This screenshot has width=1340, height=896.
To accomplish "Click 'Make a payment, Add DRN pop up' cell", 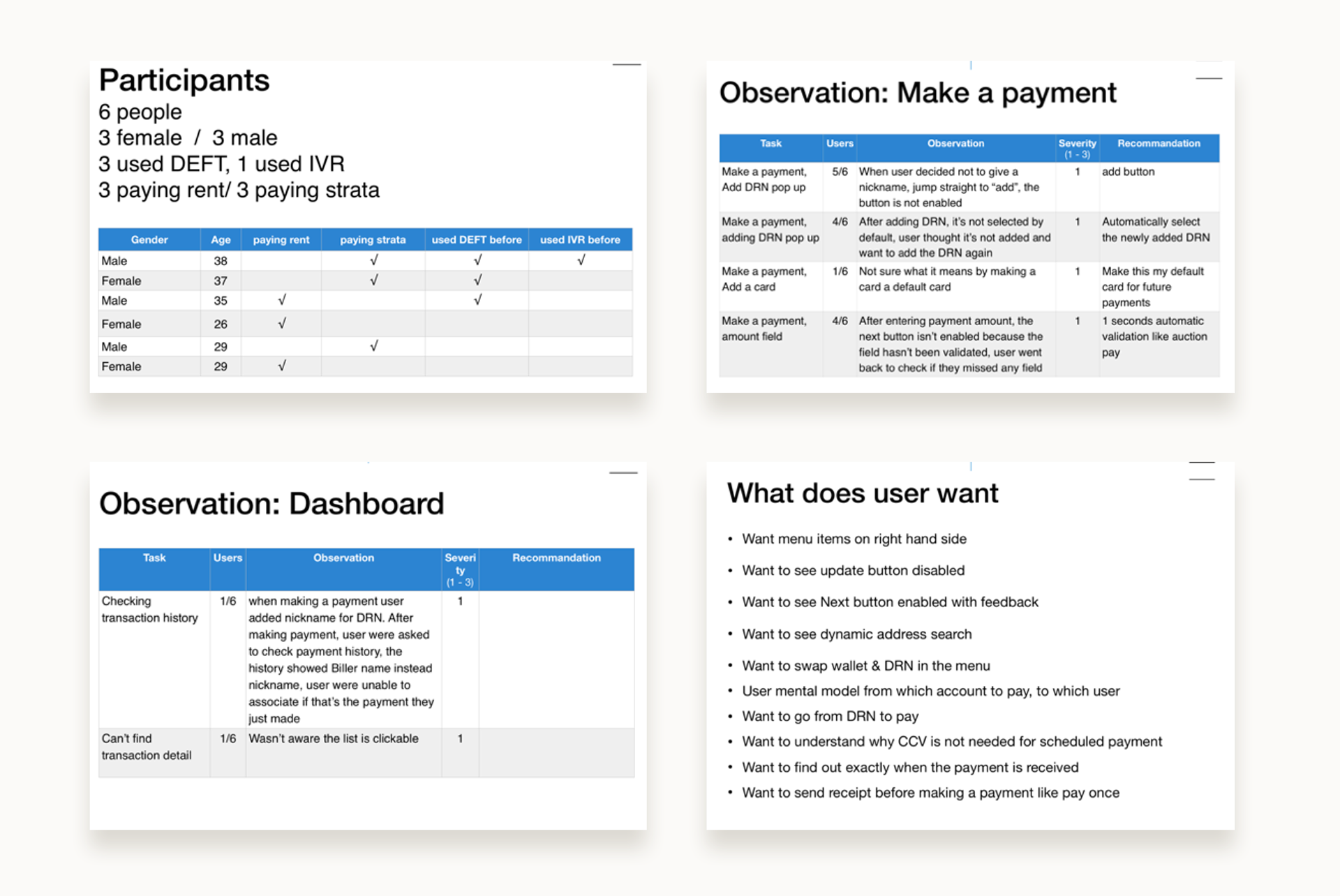I will click(x=770, y=187).
